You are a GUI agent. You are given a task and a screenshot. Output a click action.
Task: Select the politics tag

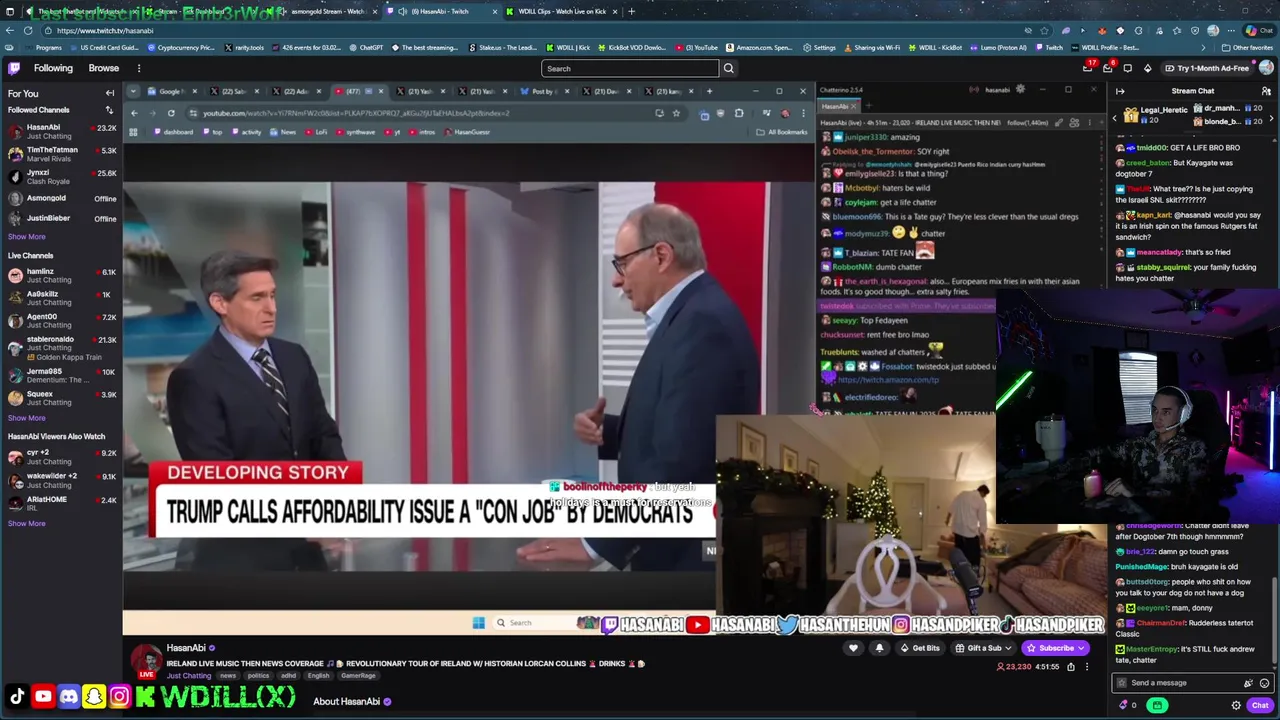[x=258, y=676]
